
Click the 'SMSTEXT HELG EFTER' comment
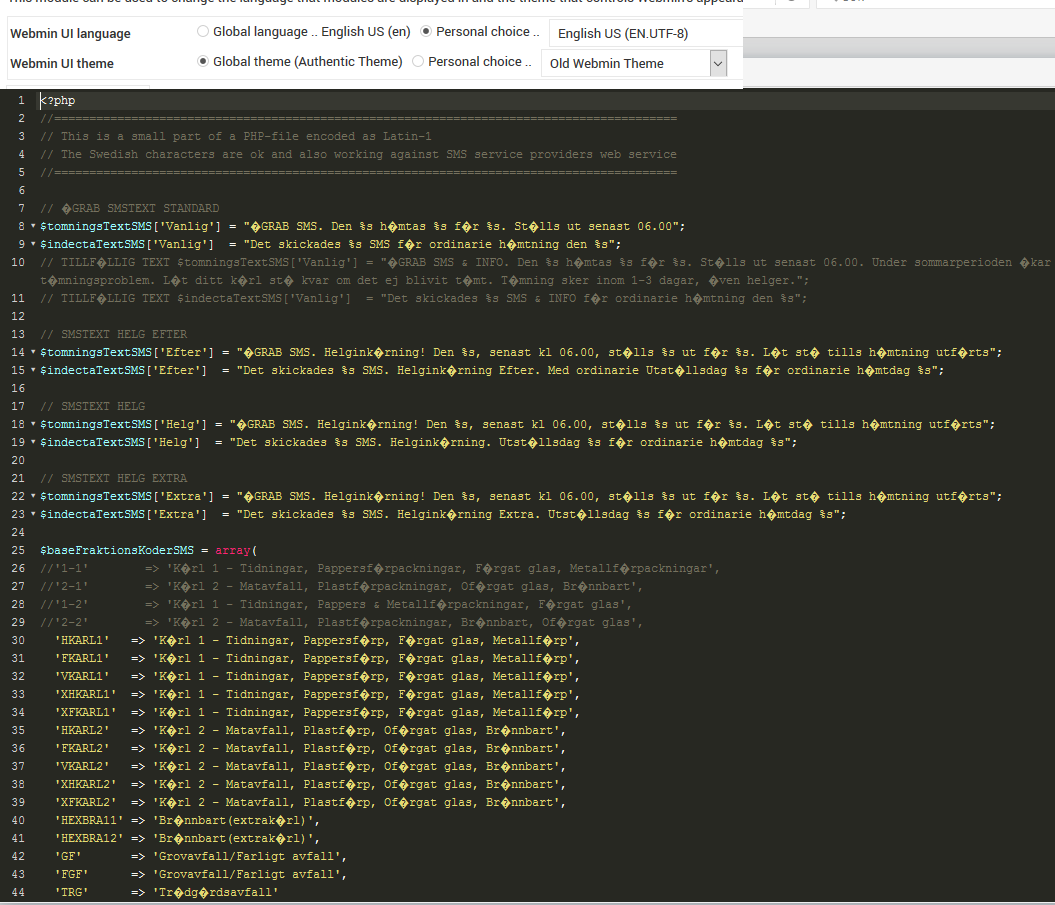pyautogui.click(x=124, y=334)
